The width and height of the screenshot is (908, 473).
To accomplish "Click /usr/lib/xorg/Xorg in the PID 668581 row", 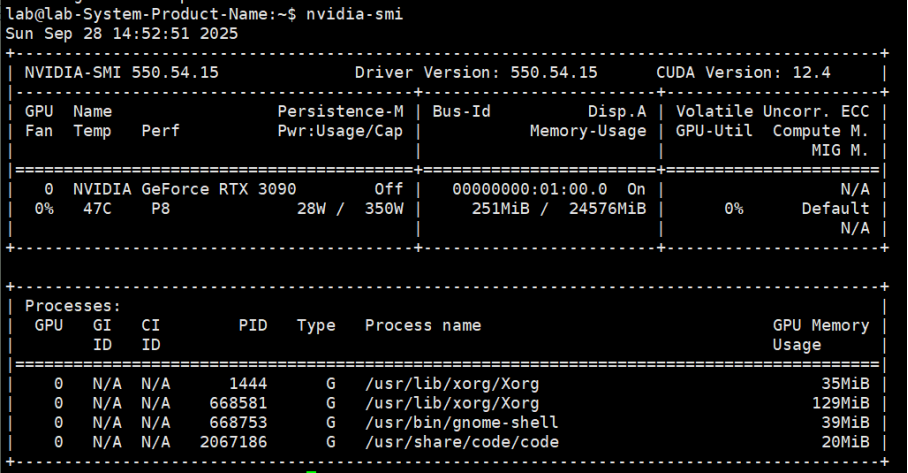I will coord(452,404).
